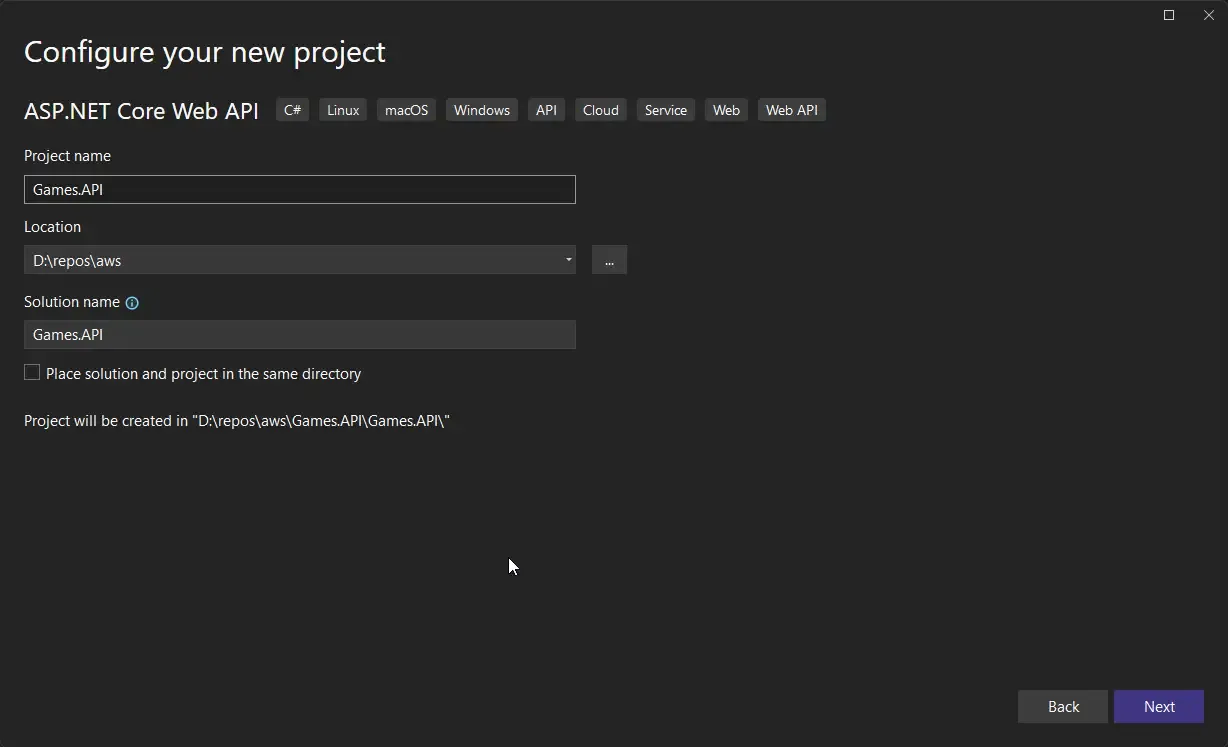Select the Windows platform tag
Screen dimensions: 1228x747
tap(481, 110)
